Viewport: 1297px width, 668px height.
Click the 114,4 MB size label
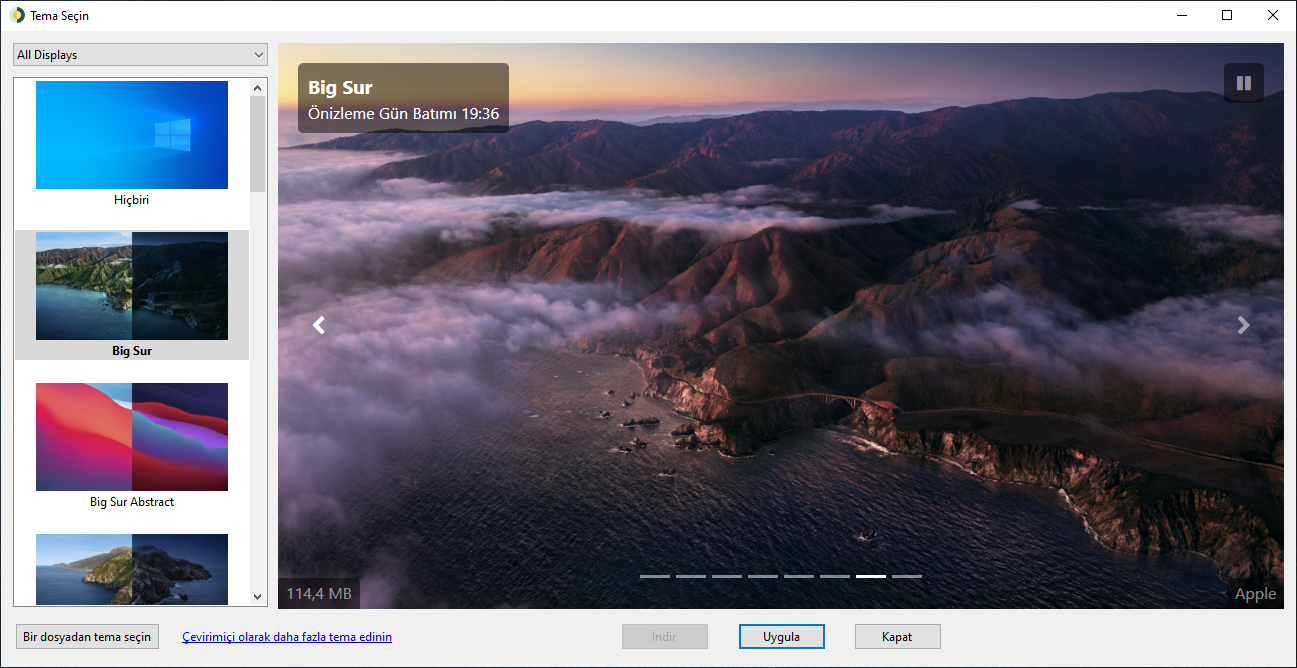[x=319, y=594]
